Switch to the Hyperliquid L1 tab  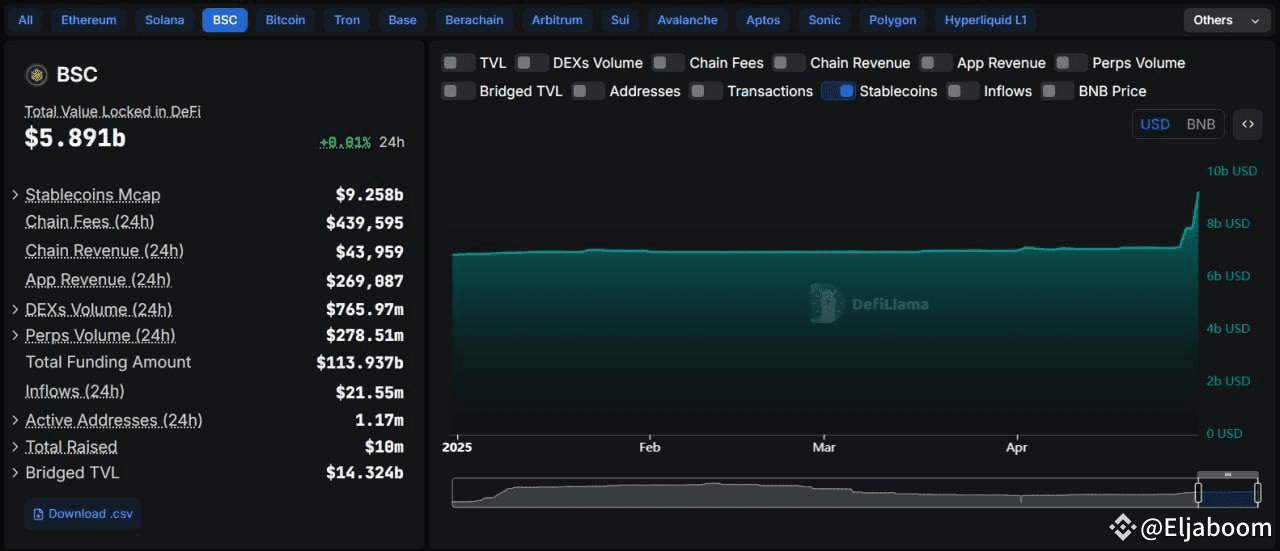[986, 20]
